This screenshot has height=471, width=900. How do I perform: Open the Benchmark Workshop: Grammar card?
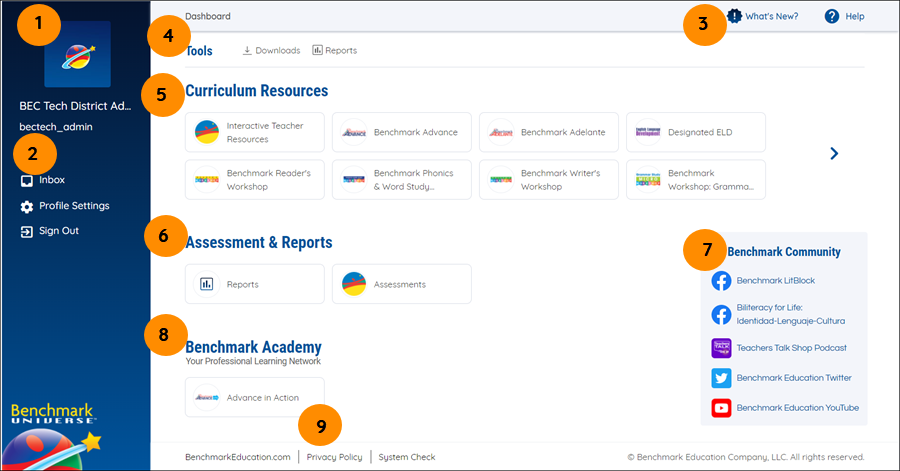(696, 180)
